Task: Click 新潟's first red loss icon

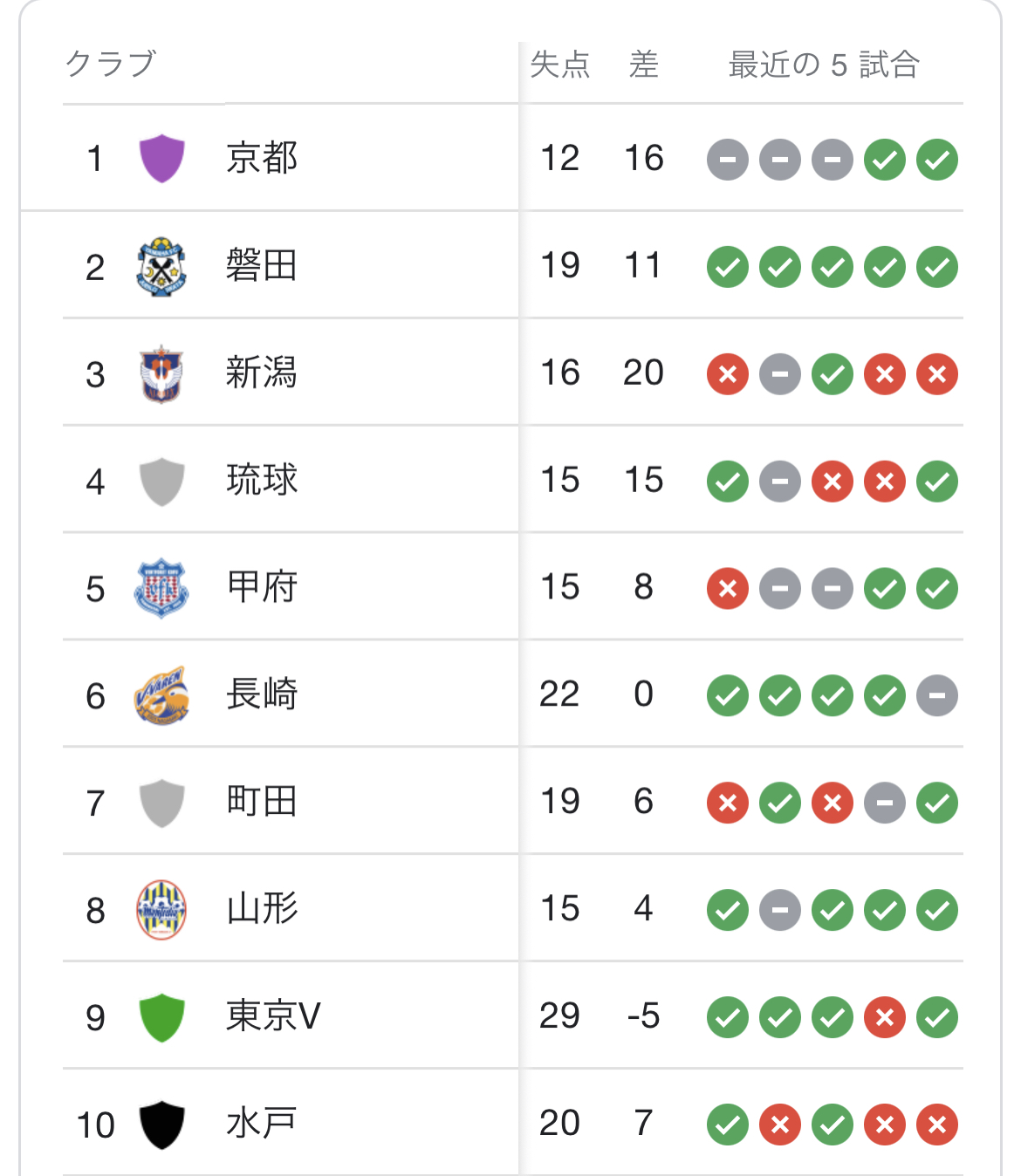Action: (728, 374)
